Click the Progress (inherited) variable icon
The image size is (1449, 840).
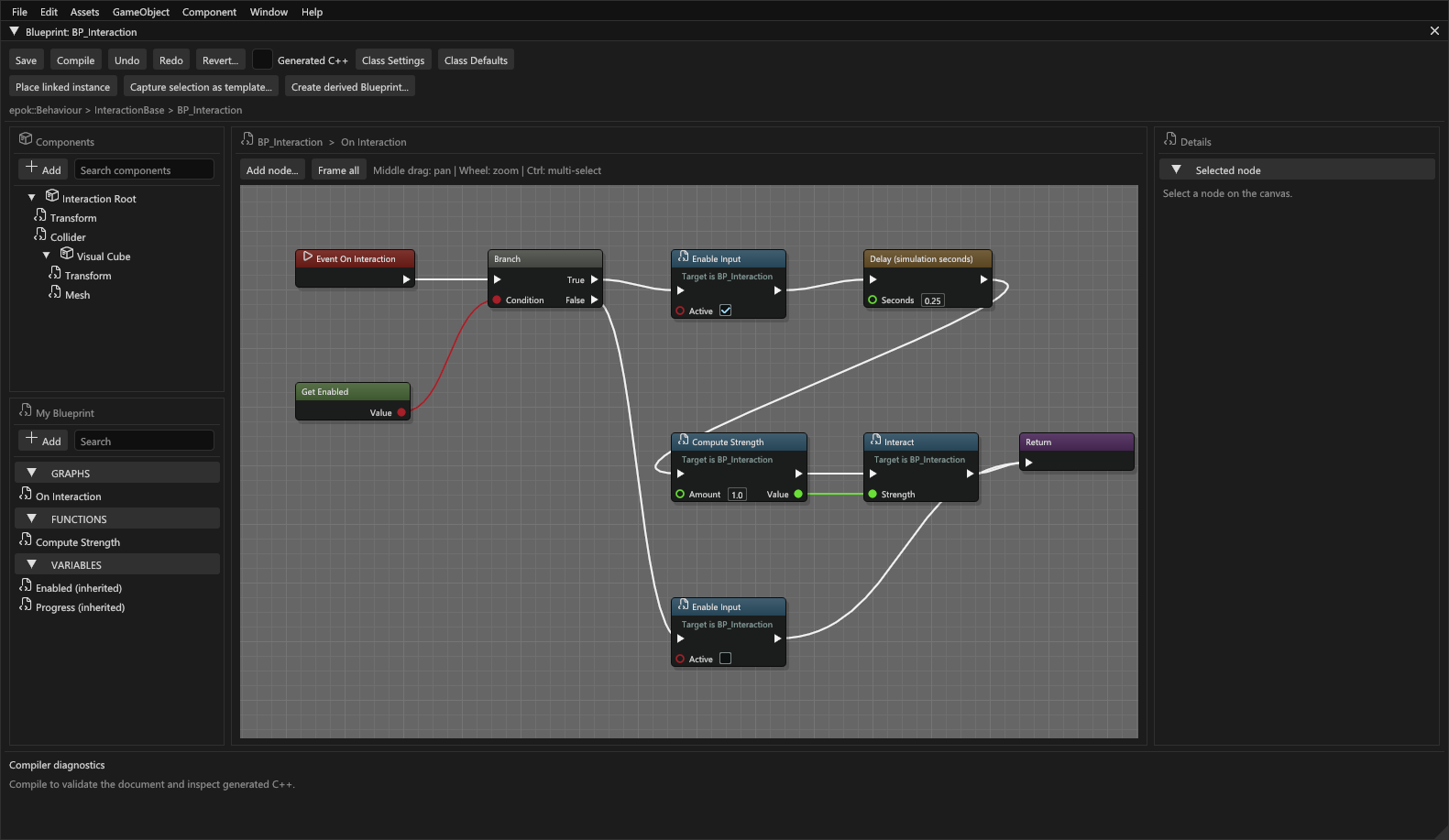(26, 605)
